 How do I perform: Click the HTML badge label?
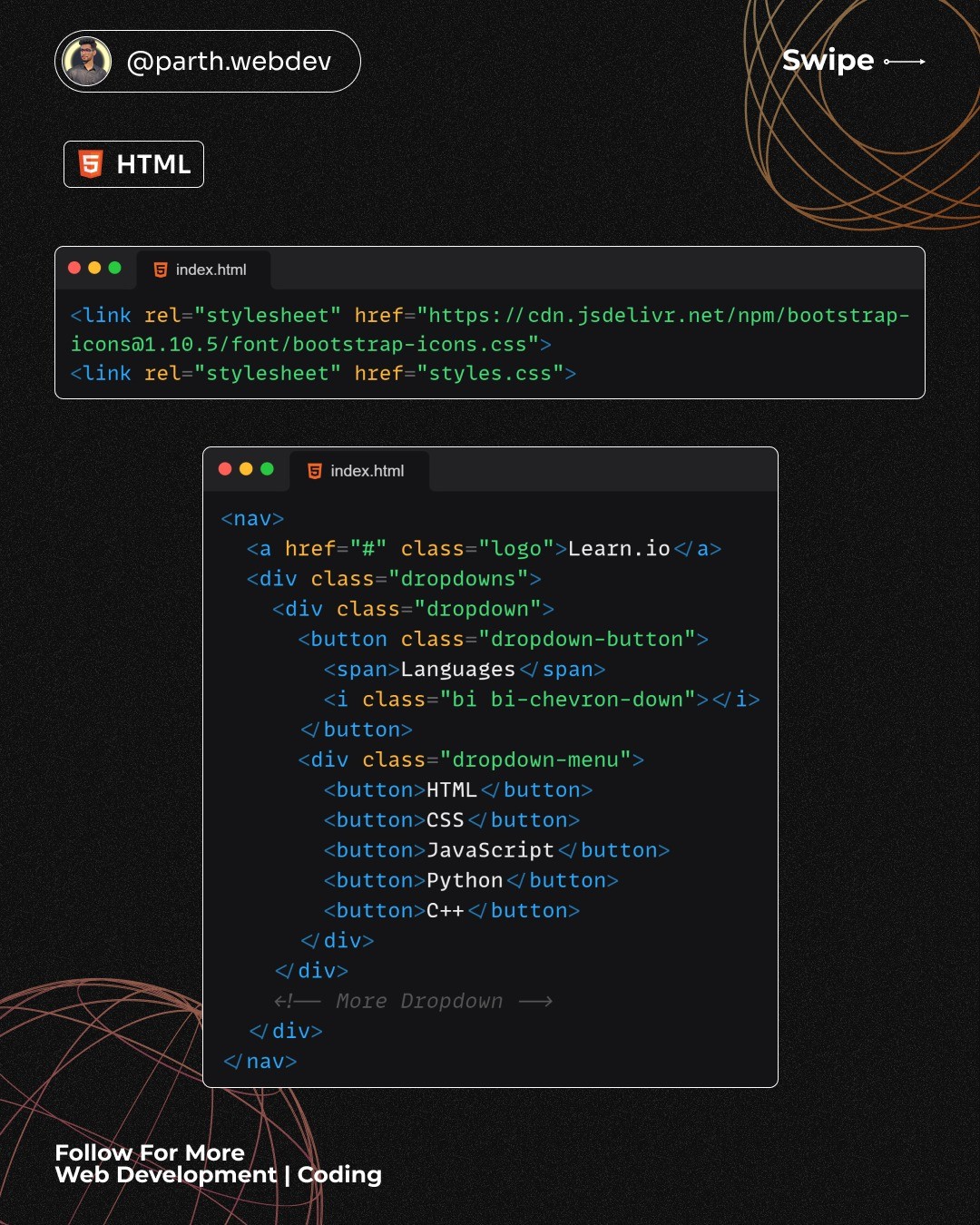pyautogui.click(x=153, y=164)
